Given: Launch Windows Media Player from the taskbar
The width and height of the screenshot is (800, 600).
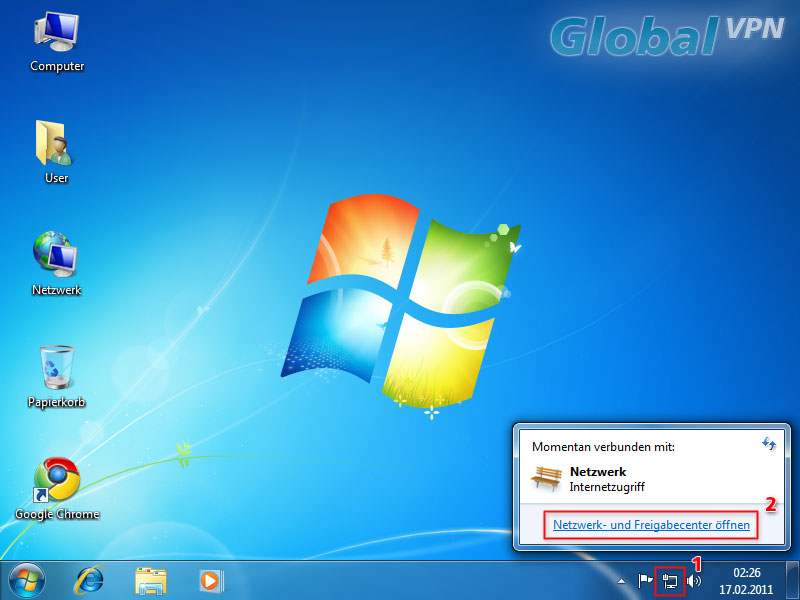Looking at the screenshot, I should pos(210,580).
